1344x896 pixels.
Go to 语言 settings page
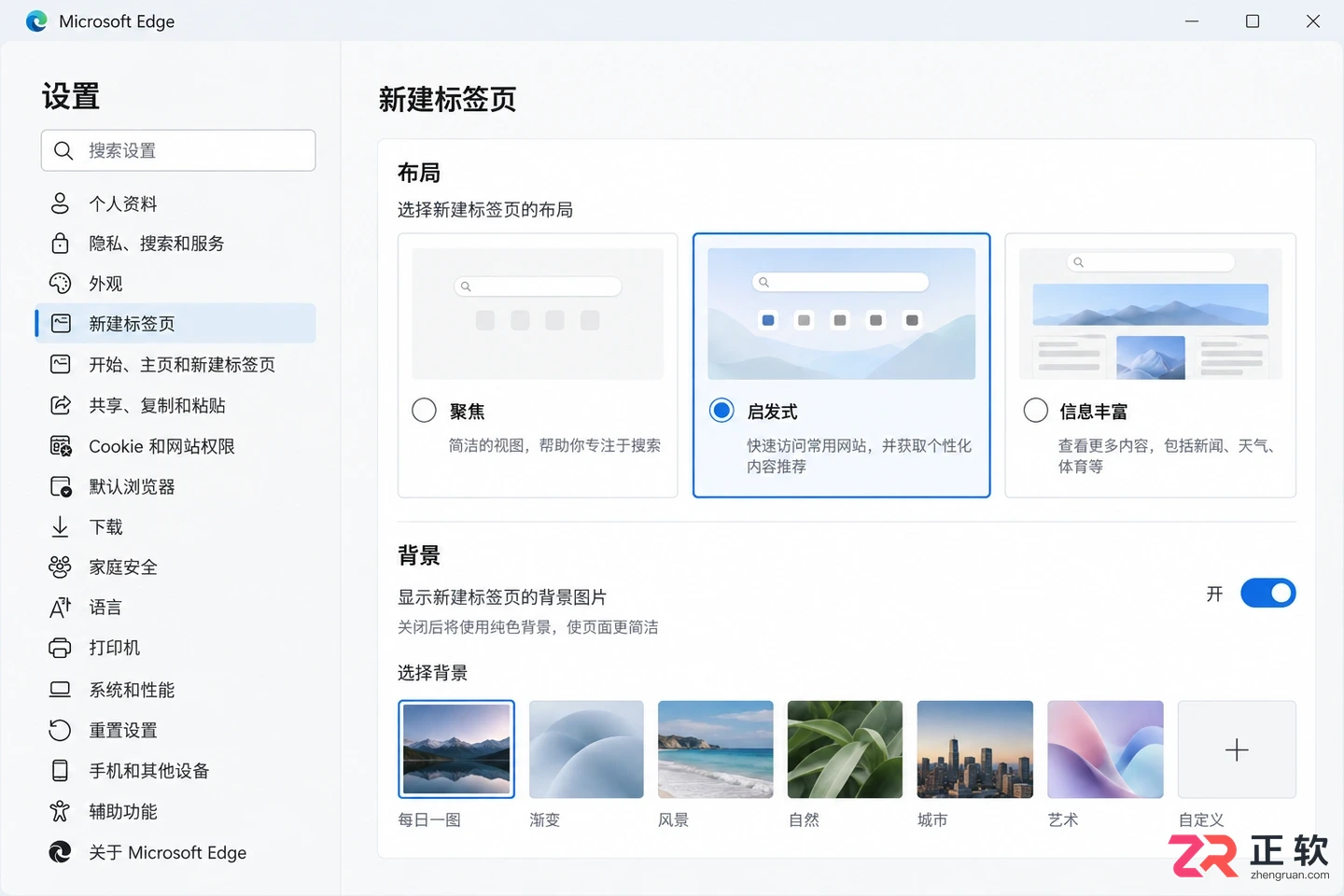pos(175,608)
